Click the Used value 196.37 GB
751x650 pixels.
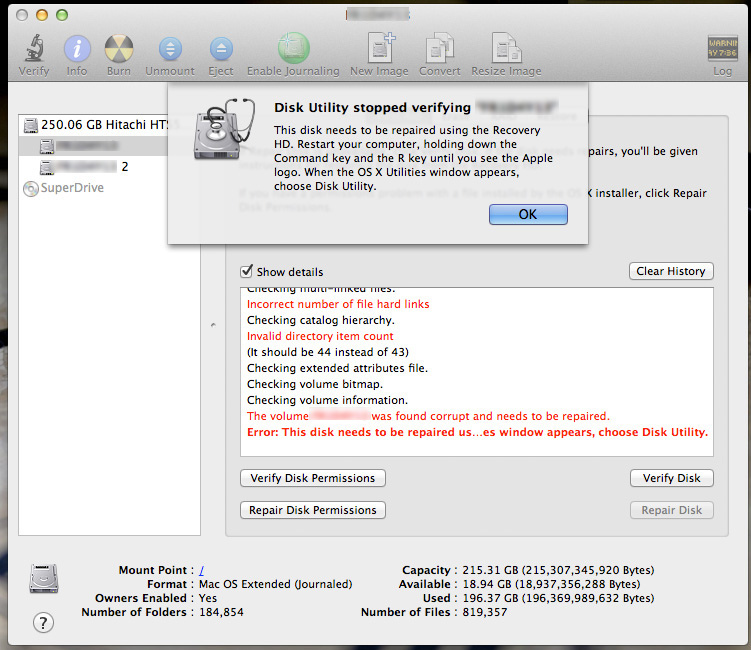click(x=558, y=598)
